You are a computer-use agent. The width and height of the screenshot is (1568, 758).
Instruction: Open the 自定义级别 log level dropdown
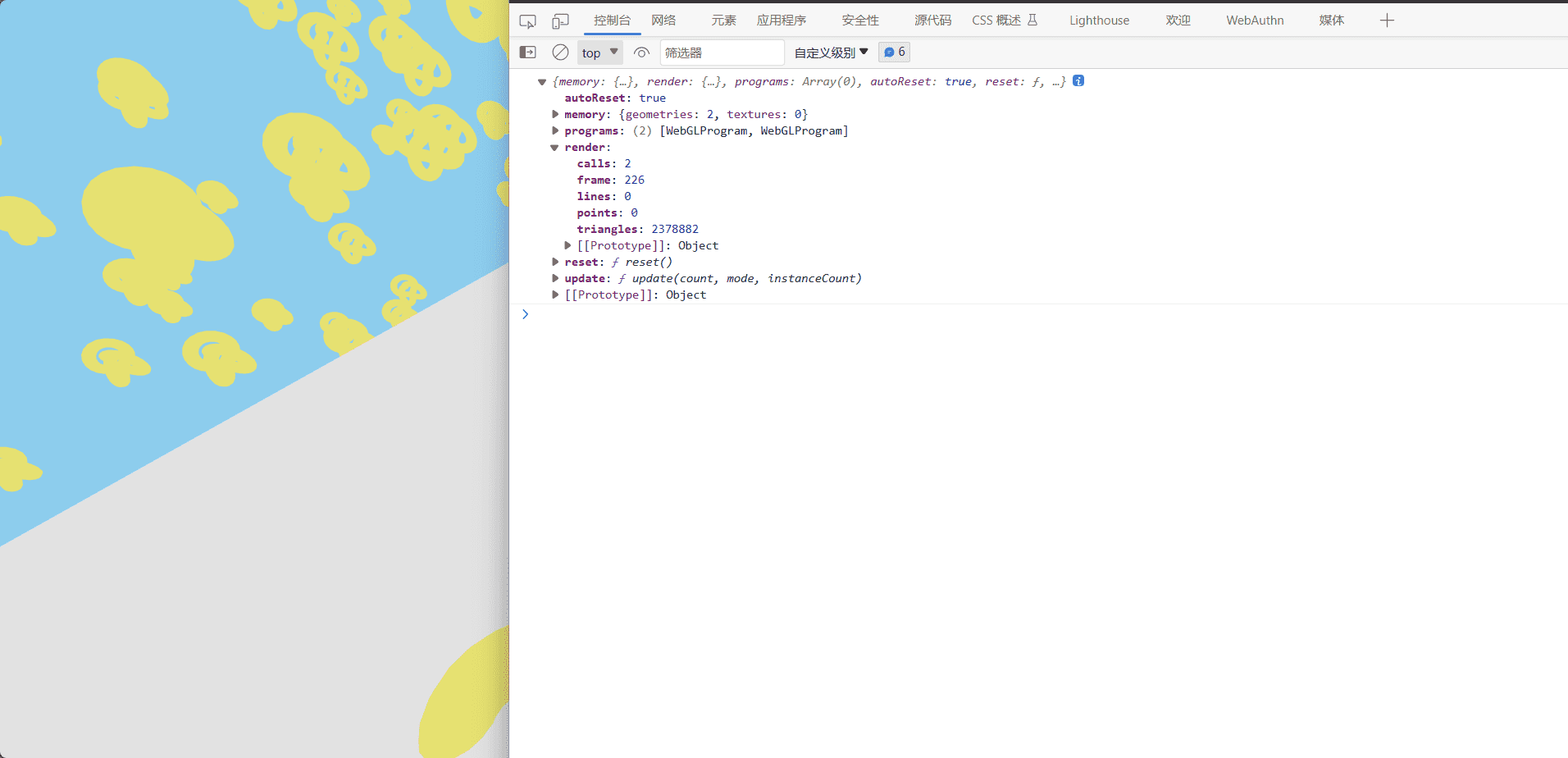(x=831, y=53)
